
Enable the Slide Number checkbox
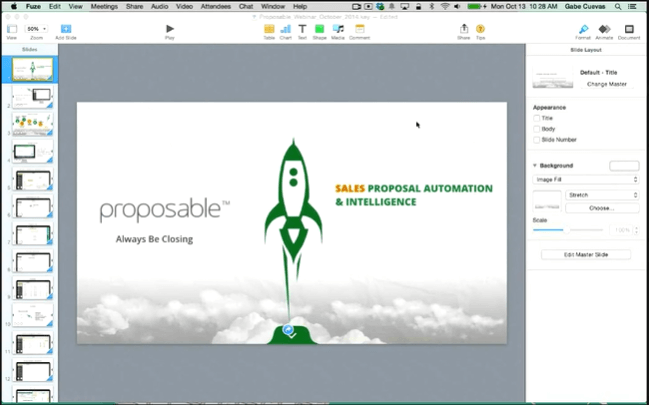[x=536, y=140]
